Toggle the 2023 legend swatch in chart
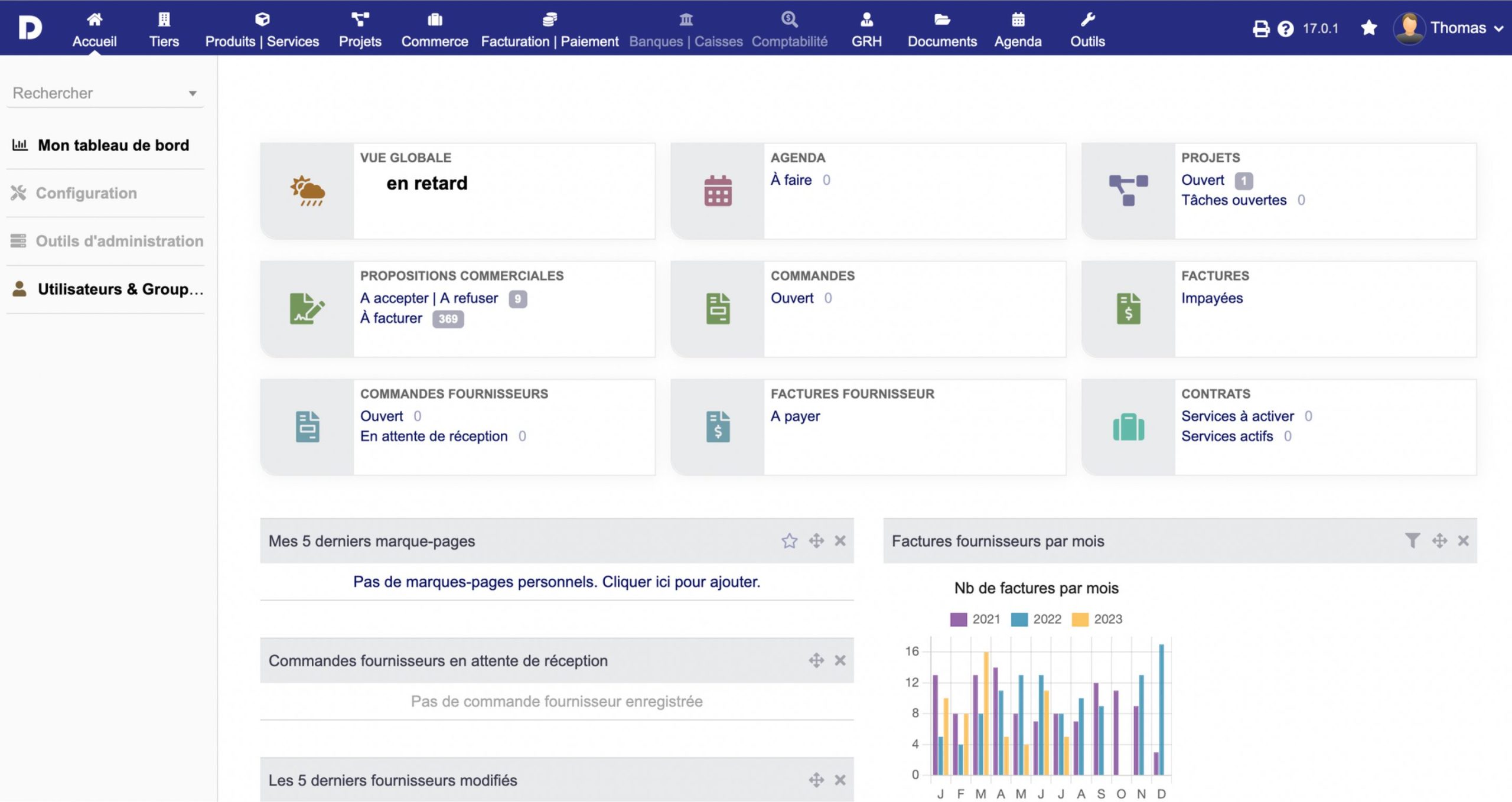1512x802 pixels. pyautogui.click(x=1080, y=619)
